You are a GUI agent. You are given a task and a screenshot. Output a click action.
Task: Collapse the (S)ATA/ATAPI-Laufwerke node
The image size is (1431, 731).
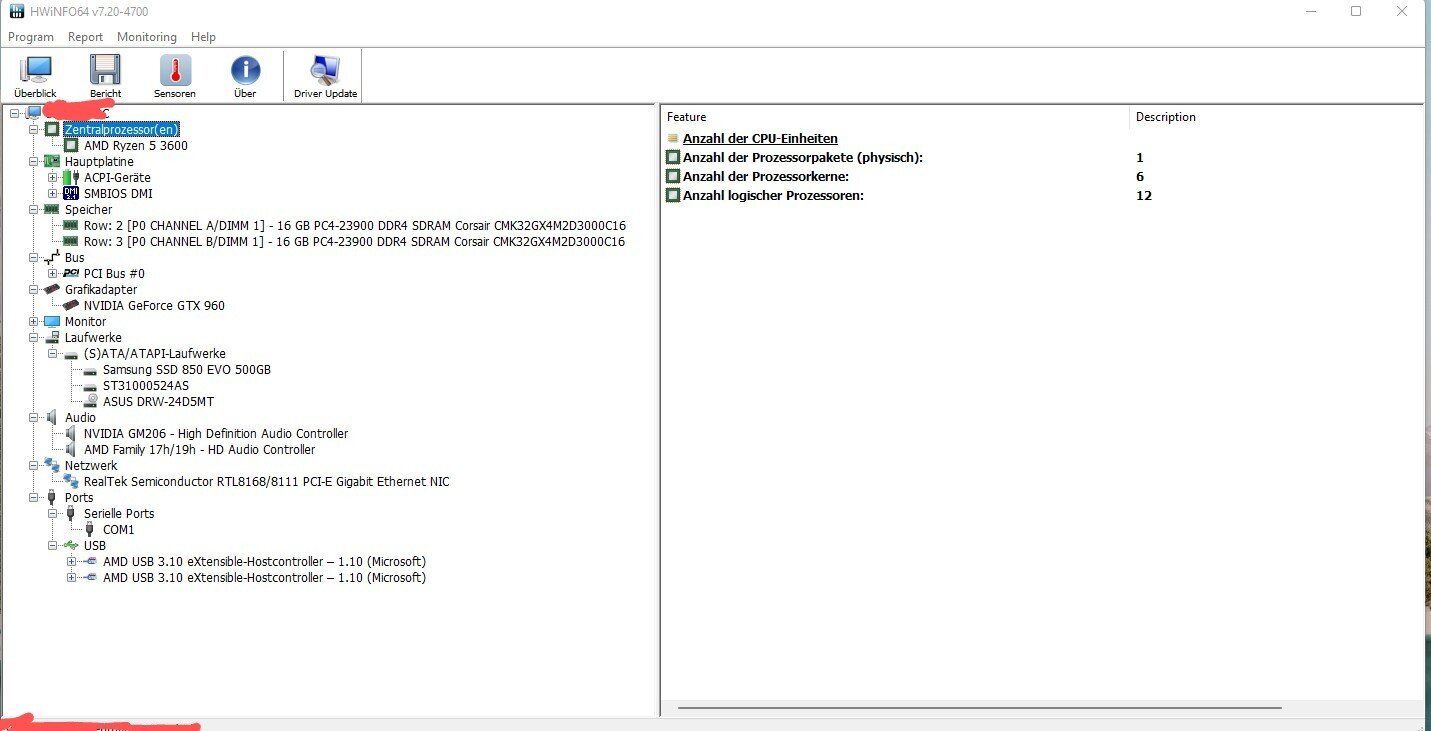53,354
